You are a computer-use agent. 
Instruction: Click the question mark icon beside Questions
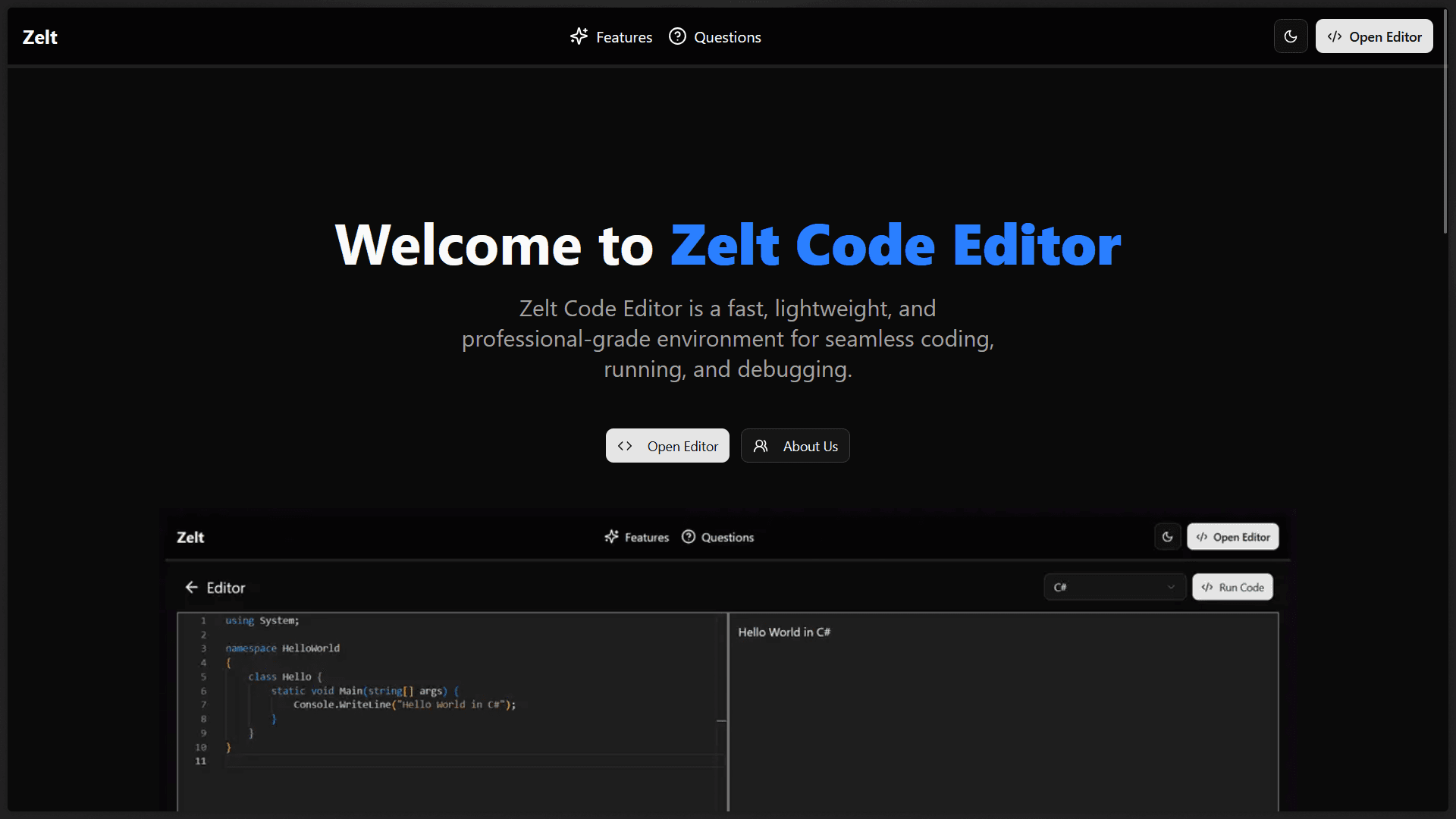click(x=677, y=36)
